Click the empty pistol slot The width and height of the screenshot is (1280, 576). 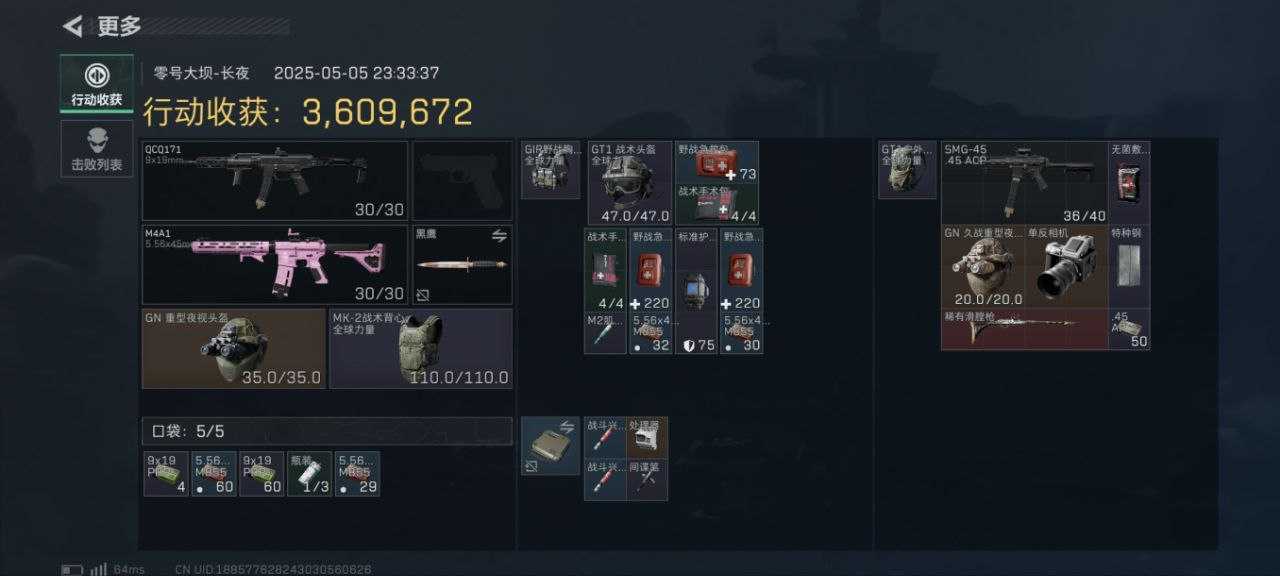click(462, 181)
